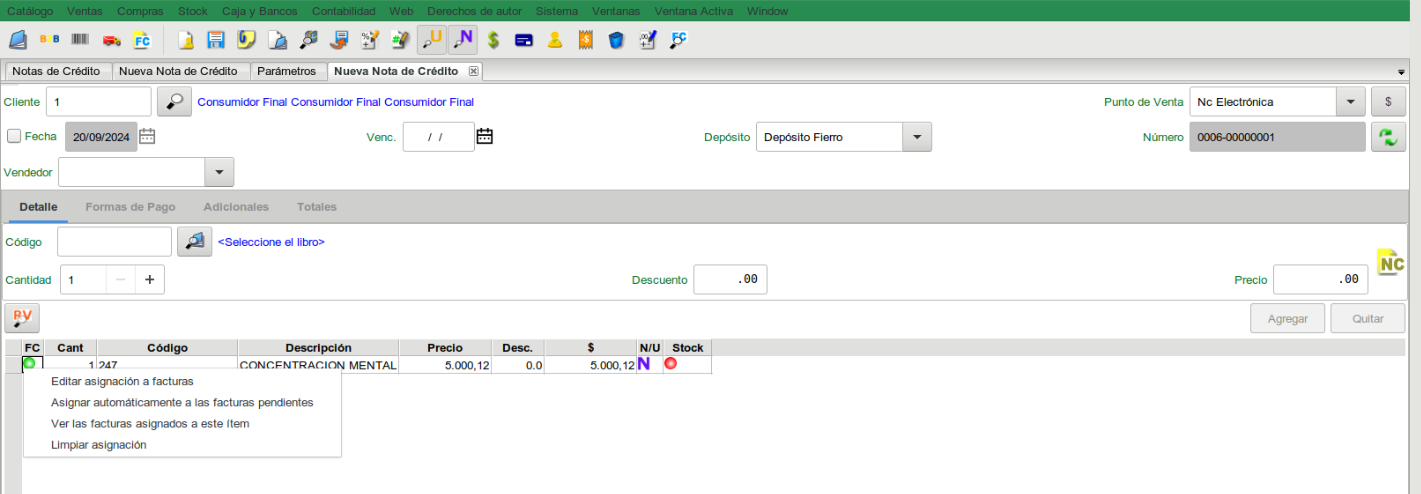Click the percent-and-pencil document toolbar icon
Image resolution: width=1421 pixels, height=494 pixels.
click(370, 40)
